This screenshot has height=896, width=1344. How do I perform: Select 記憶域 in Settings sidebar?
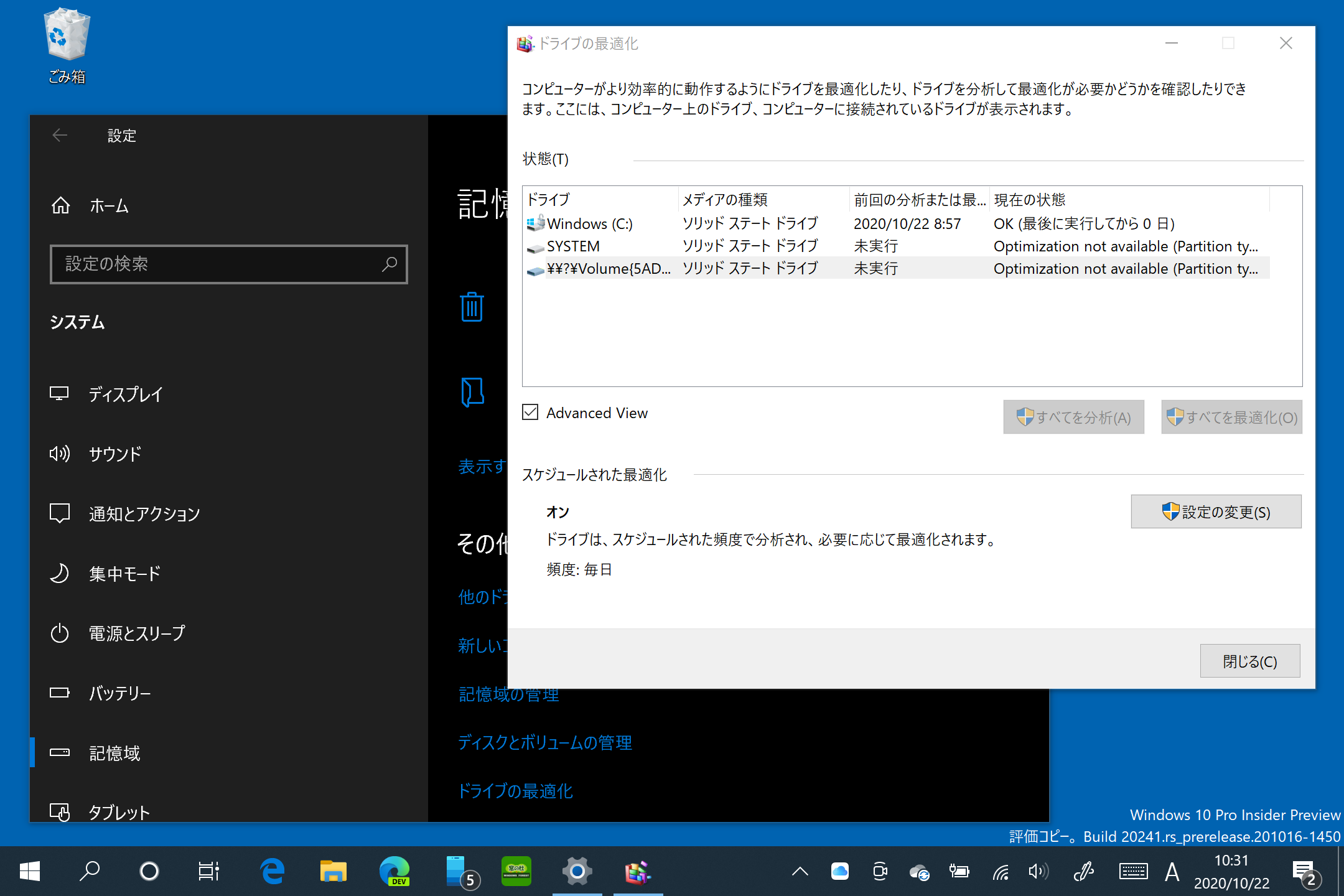click(x=114, y=753)
